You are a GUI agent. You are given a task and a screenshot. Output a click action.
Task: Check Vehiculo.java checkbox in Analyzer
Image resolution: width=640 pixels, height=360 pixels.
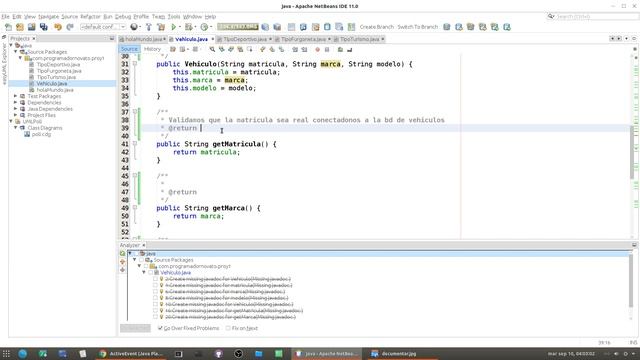[x=151, y=272]
